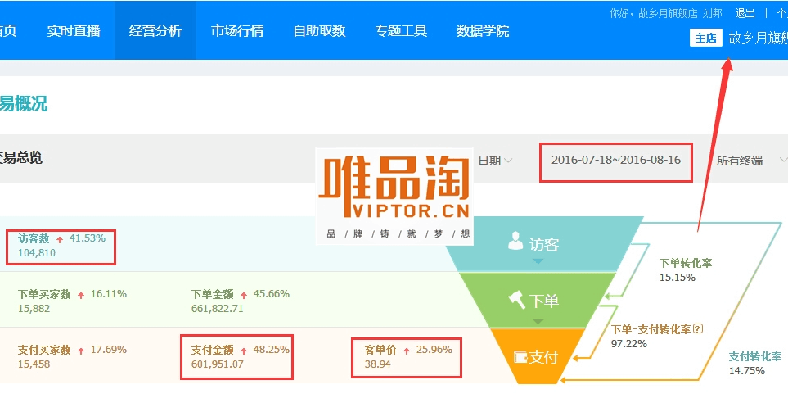
Task: Click the 下单 funnel segment
Action: [x=538, y=301]
